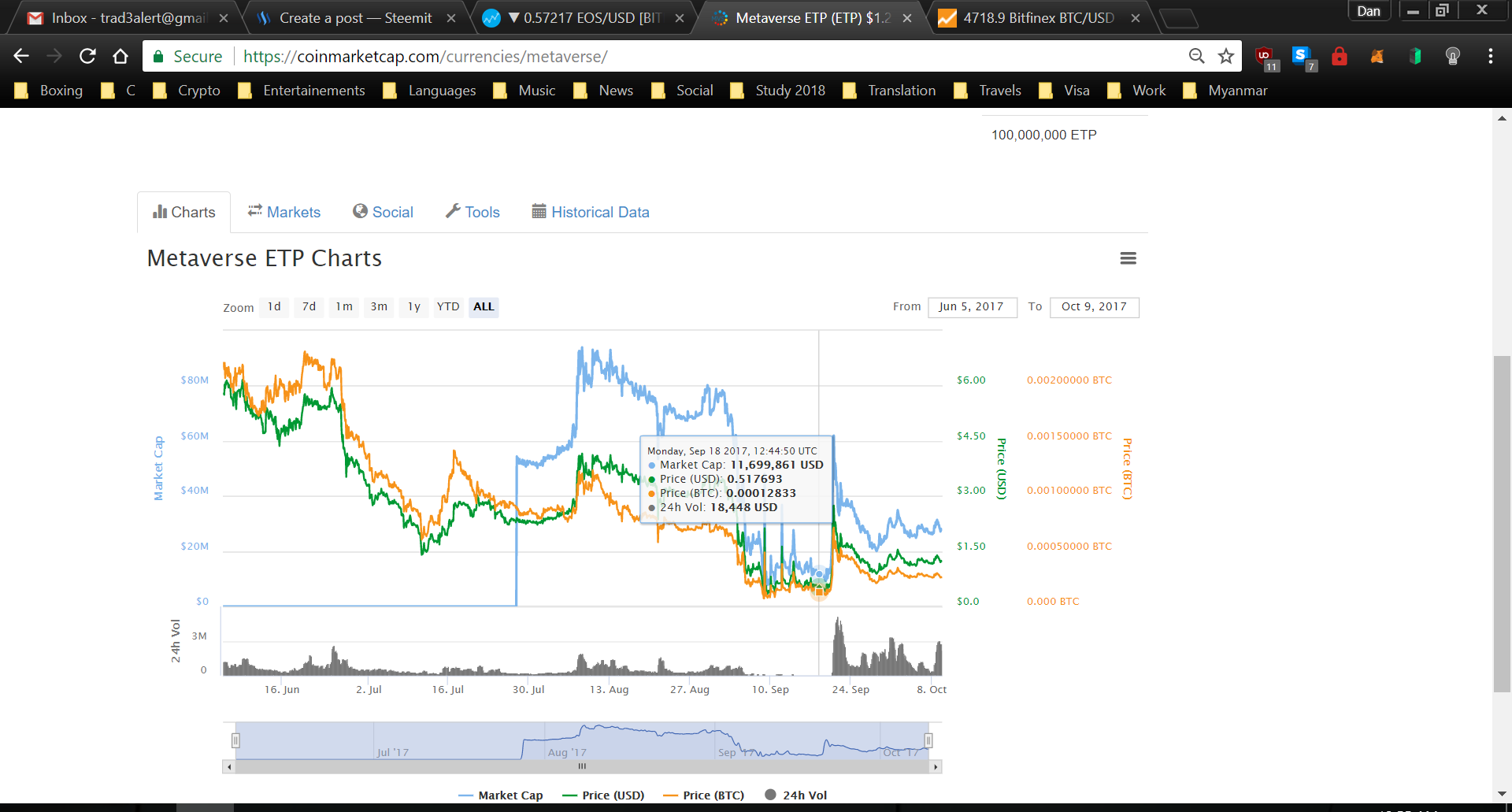Open the Languages bookmarks folder
This screenshot has height=812, width=1512.
click(429, 91)
